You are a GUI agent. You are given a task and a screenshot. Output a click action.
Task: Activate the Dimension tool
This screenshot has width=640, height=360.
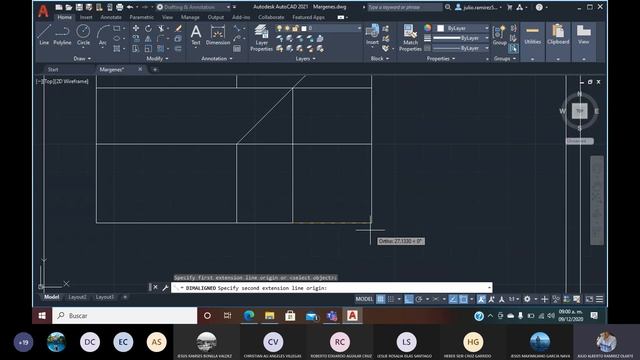pos(218,34)
